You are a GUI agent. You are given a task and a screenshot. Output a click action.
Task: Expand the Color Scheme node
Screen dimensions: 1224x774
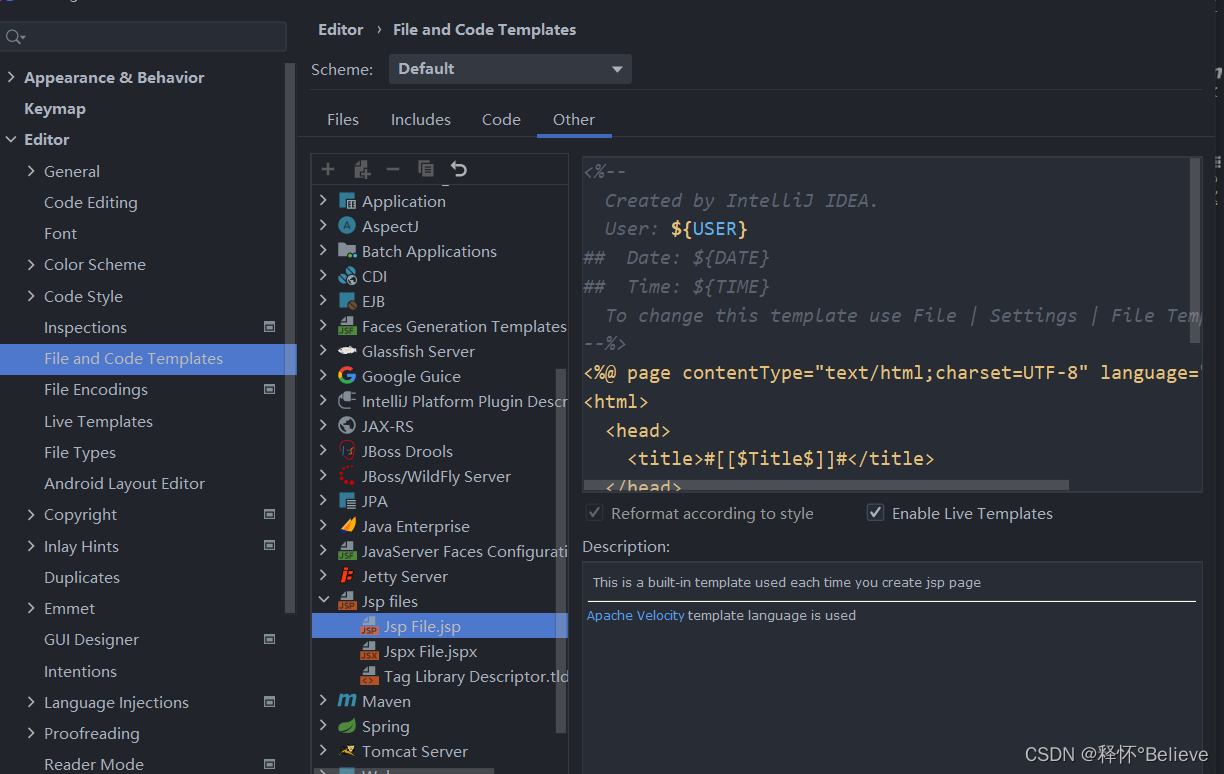pyautogui.click(x=31, y=264)
